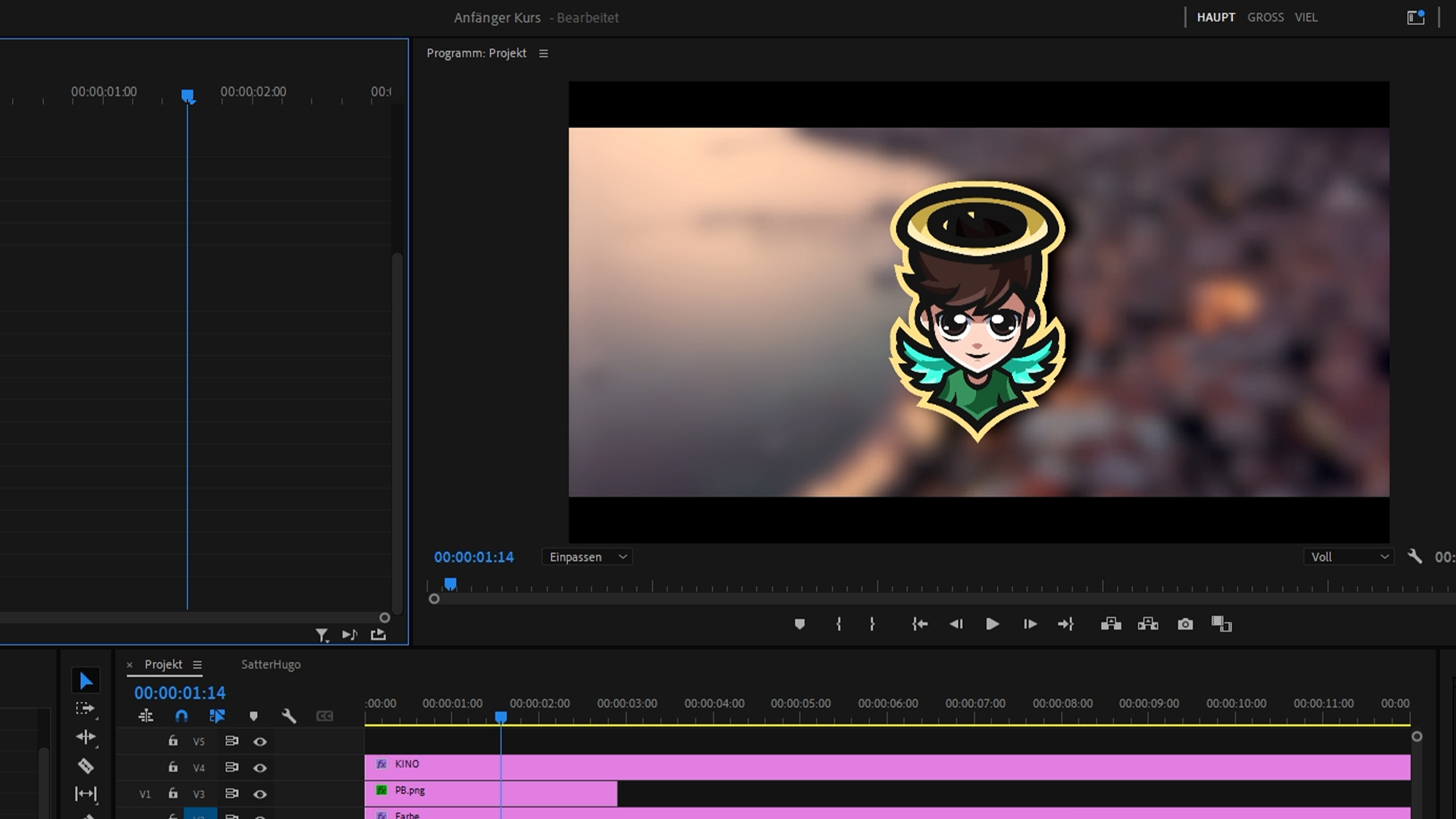Select the Selection arrow tool
The height and width of the screenshot is (819, 1456).
click(86, 681)
